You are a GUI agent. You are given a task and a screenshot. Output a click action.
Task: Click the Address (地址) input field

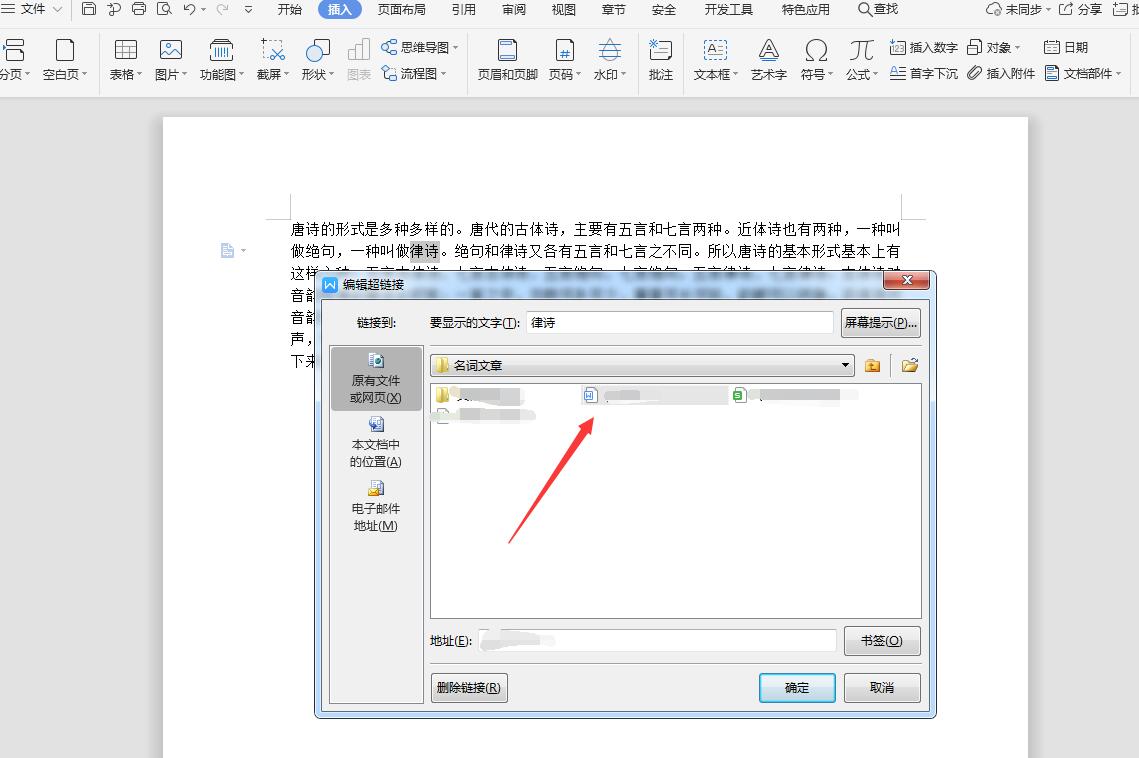point(658,641)
